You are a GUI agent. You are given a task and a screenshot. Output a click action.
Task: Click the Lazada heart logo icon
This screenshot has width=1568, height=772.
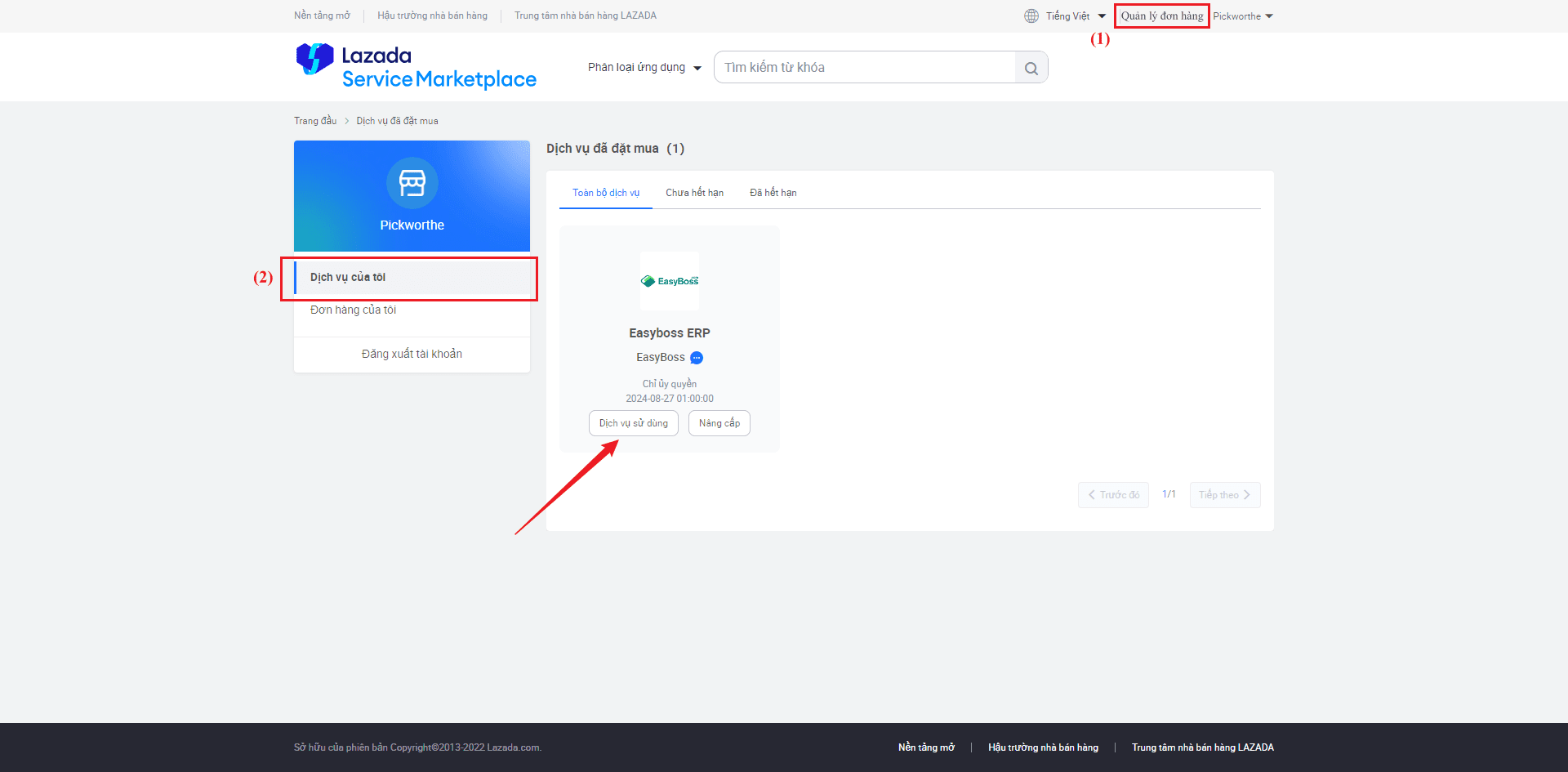click(314, 59)
